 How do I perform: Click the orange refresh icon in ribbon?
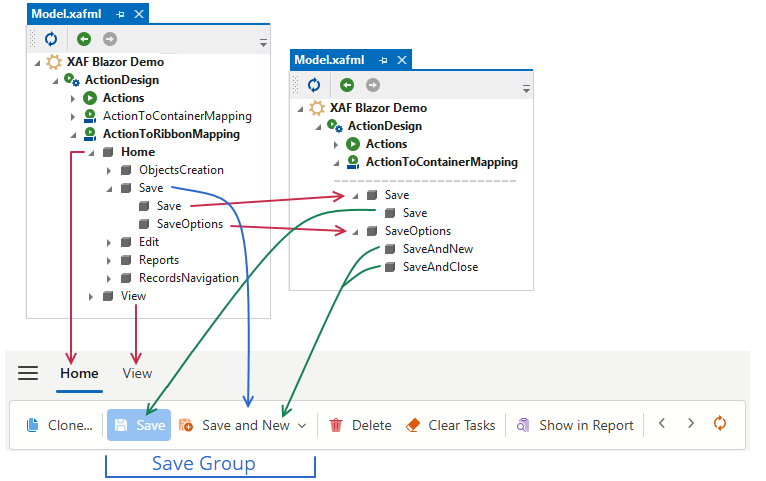point(720,424)
